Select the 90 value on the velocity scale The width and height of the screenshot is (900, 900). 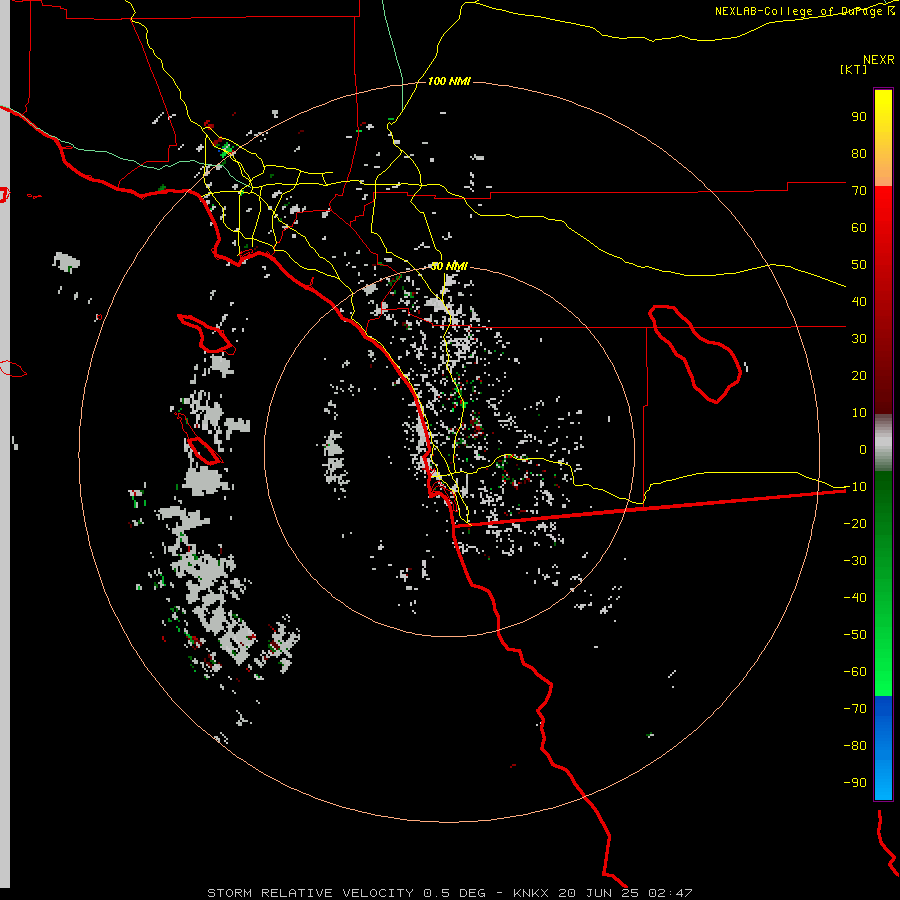click(859, 117)
